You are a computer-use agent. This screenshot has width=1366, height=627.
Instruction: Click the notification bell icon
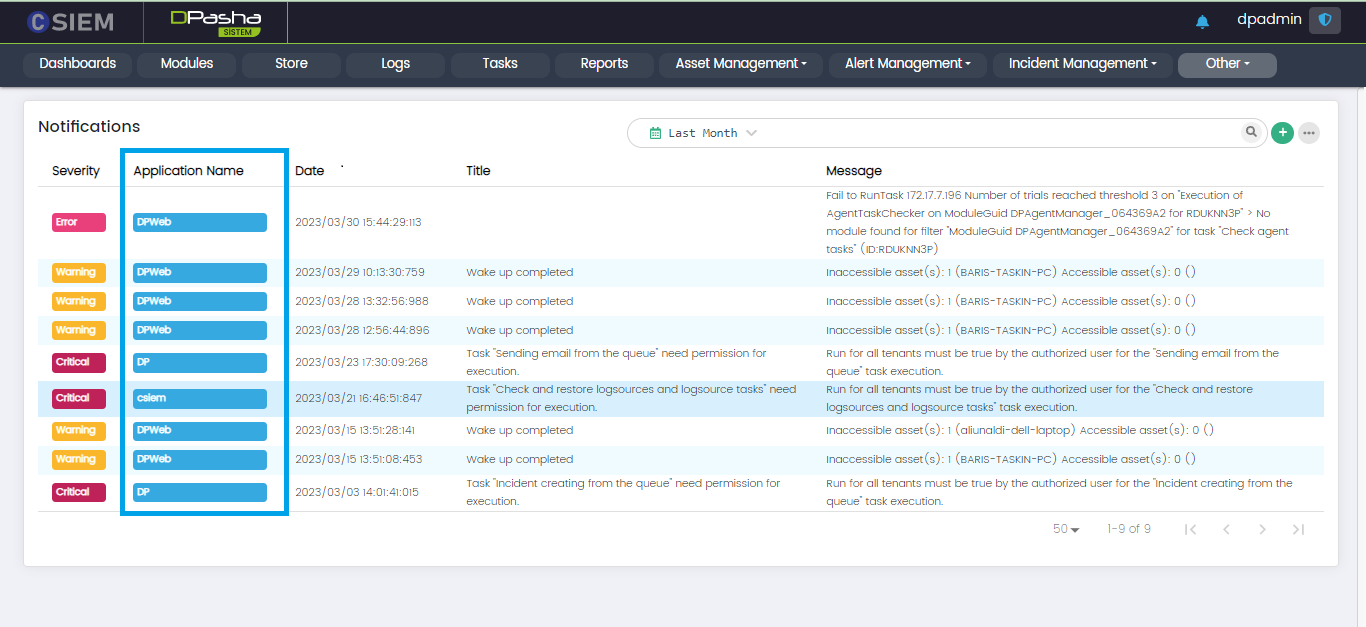1202,21
